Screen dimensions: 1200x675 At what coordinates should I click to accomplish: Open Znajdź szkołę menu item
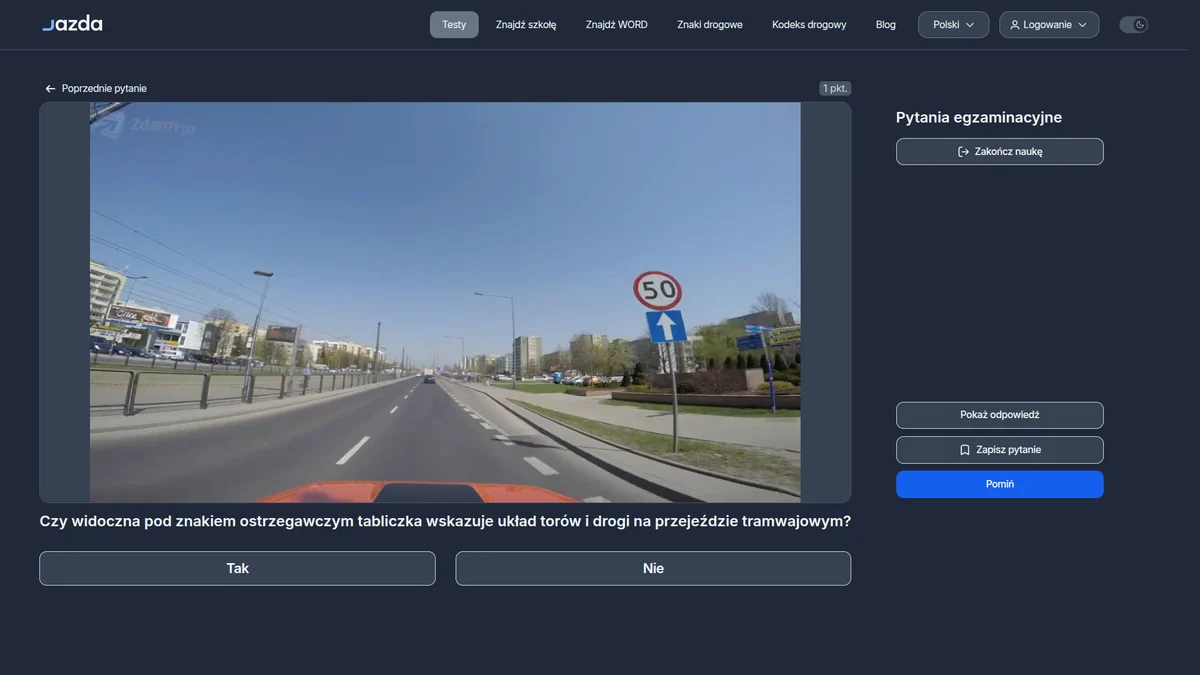point(526,25)
